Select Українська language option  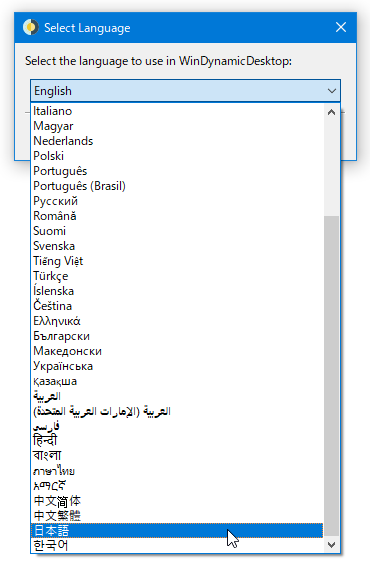click(x=177, y=366)
